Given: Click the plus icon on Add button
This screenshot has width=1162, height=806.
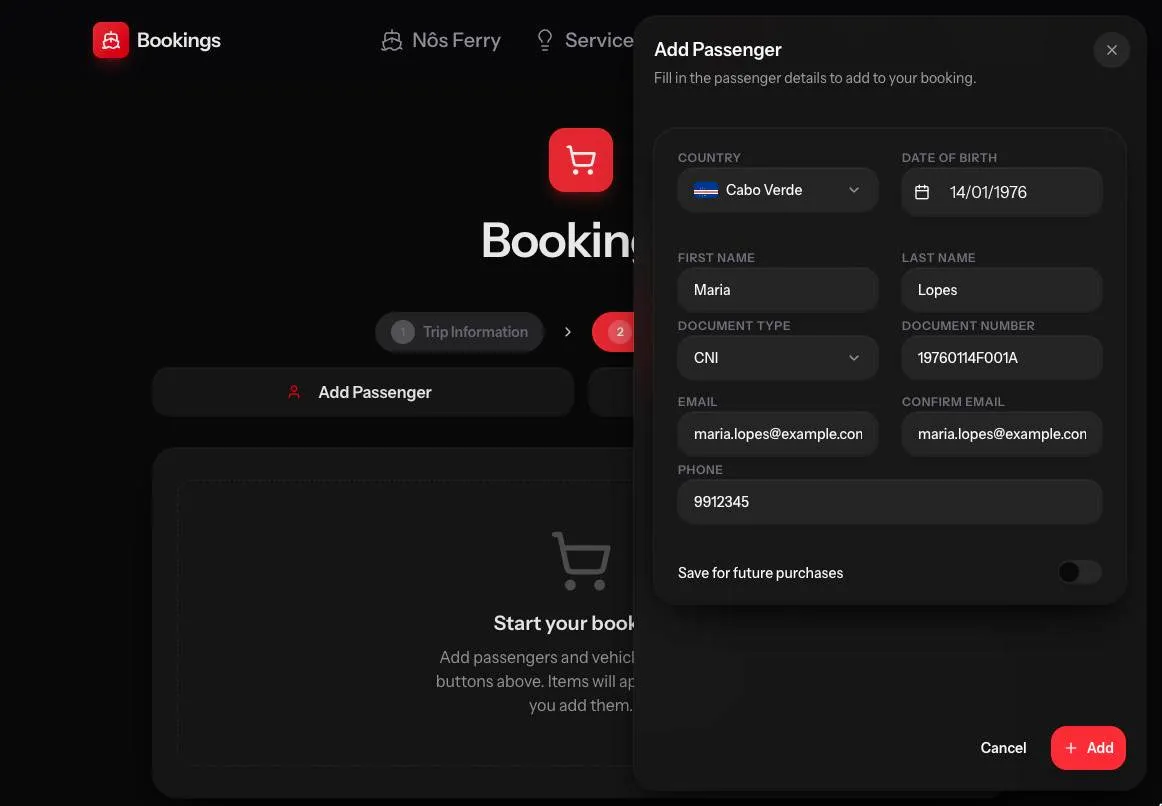Looking at the screenshot, I should click(1071, 748).
